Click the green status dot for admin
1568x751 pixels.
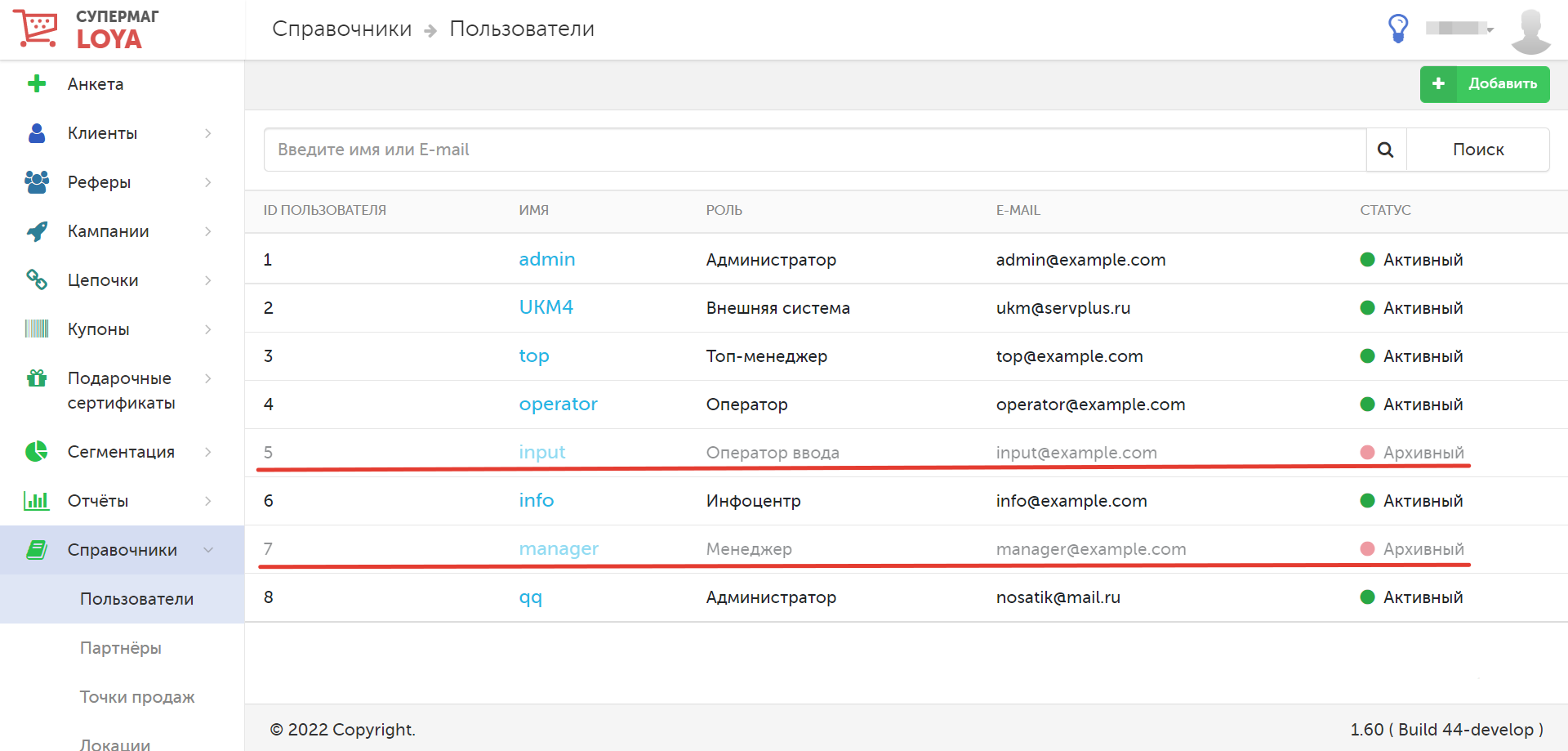pyautogui.click(x=1368, y=260)
